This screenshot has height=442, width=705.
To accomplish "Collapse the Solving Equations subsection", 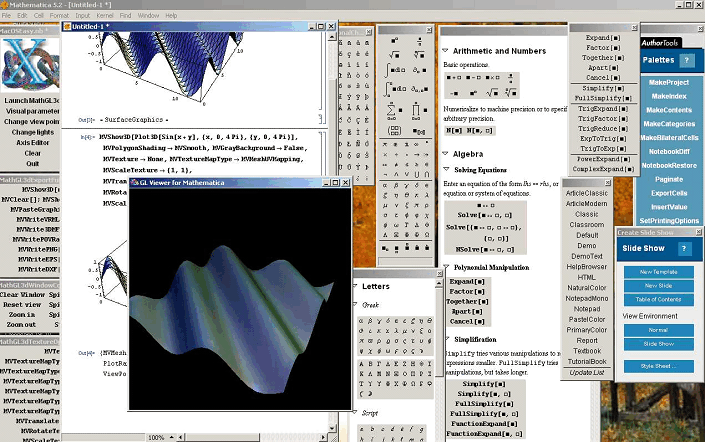I will 446,170.
